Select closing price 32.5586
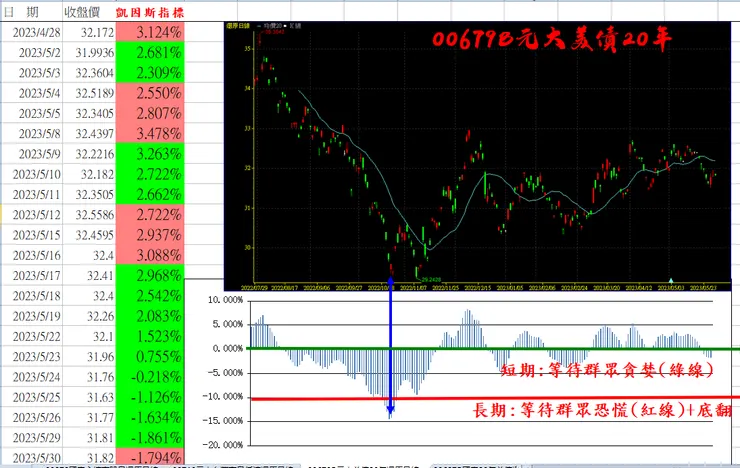 [x=89, y=215]
